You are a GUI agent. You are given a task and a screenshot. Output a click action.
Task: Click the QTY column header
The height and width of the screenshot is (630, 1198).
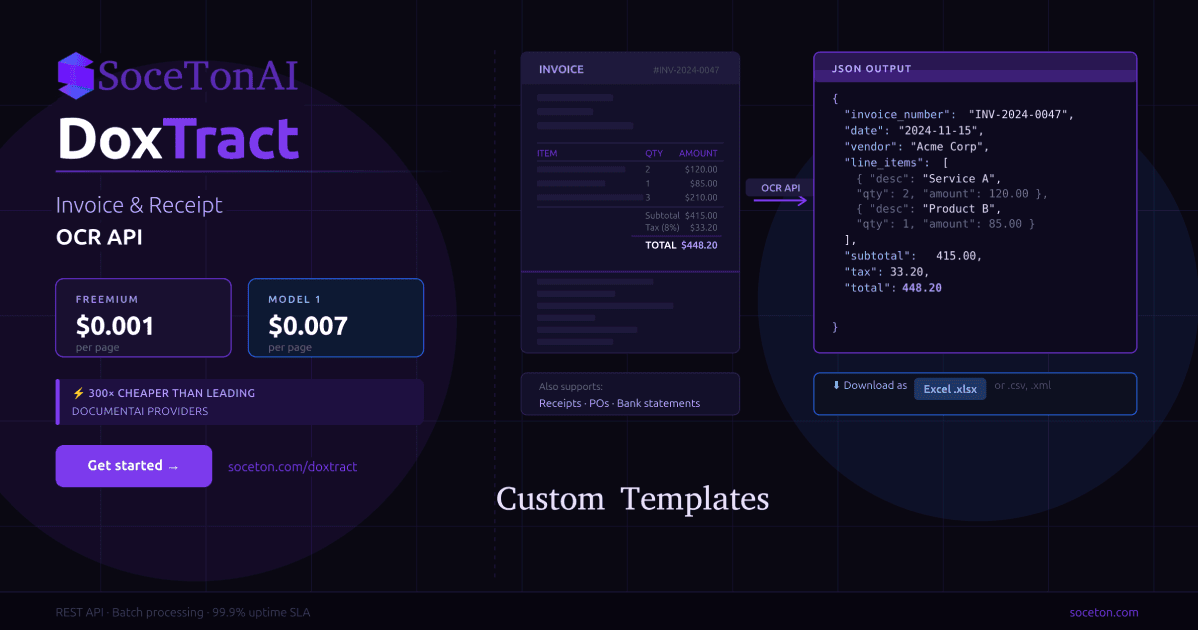(654, 153)
